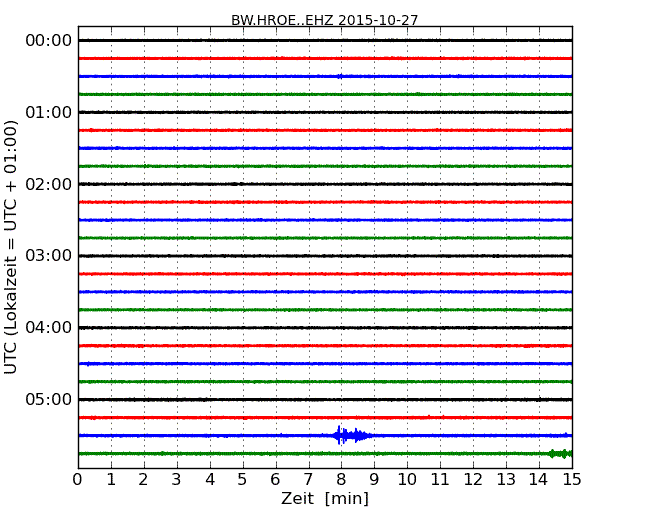This screenshot has width=650, height=520.
Task: Click x-axis tick label 10
Action: point(407,480)
